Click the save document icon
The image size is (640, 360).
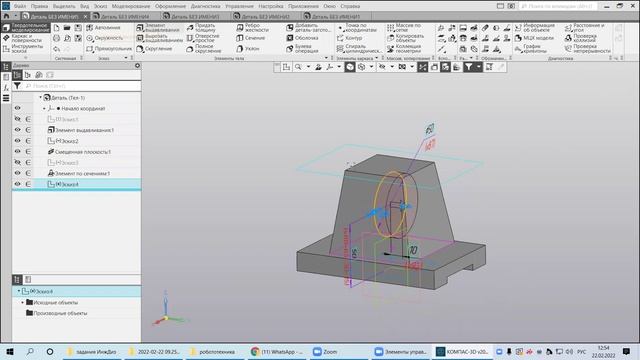point(78,28)
